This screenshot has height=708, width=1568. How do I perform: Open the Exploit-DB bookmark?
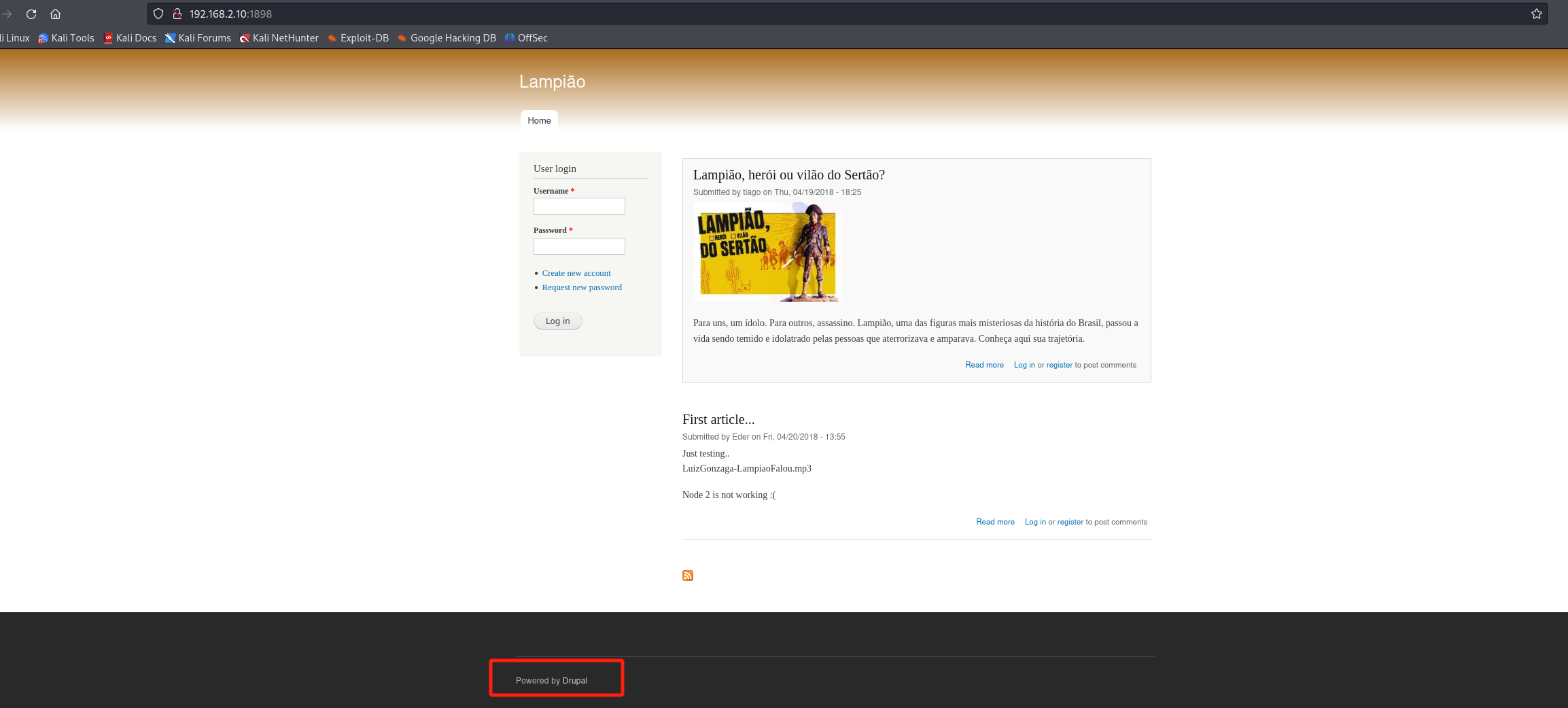pos(358,38)
